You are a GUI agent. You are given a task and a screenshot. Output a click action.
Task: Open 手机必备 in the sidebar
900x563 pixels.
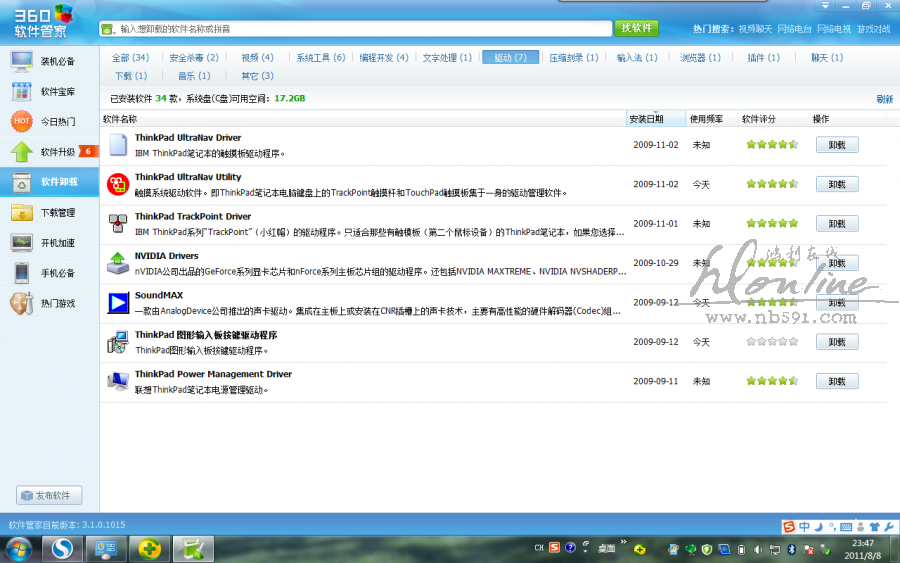tap(50, 273)
